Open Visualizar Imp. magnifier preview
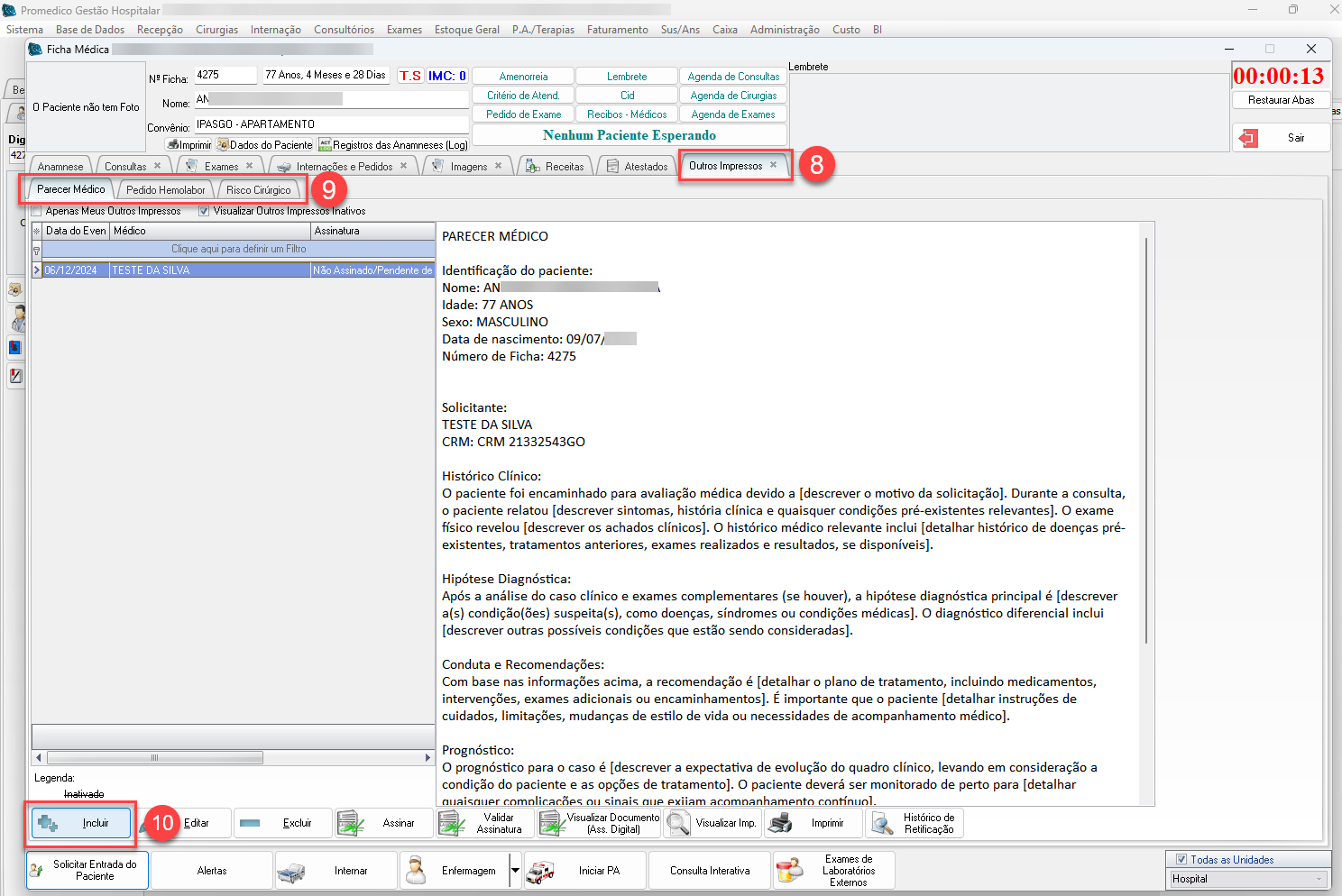This screenshot has width=1342, height=896. (712, 823)
